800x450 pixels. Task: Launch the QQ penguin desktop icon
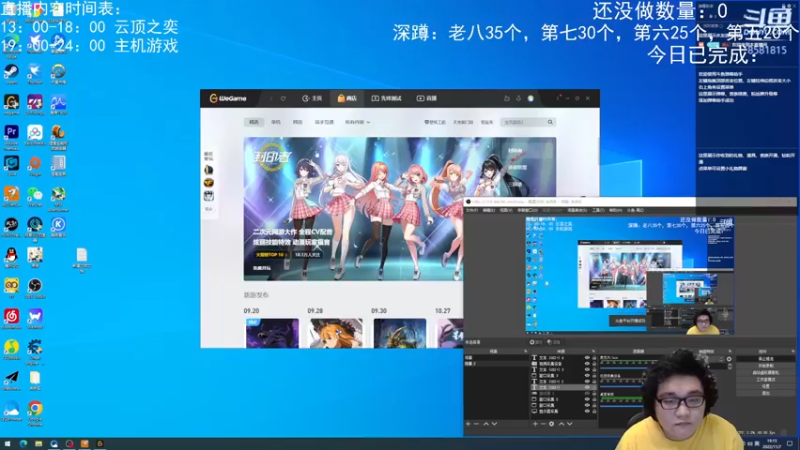click(x=11, y=254)
